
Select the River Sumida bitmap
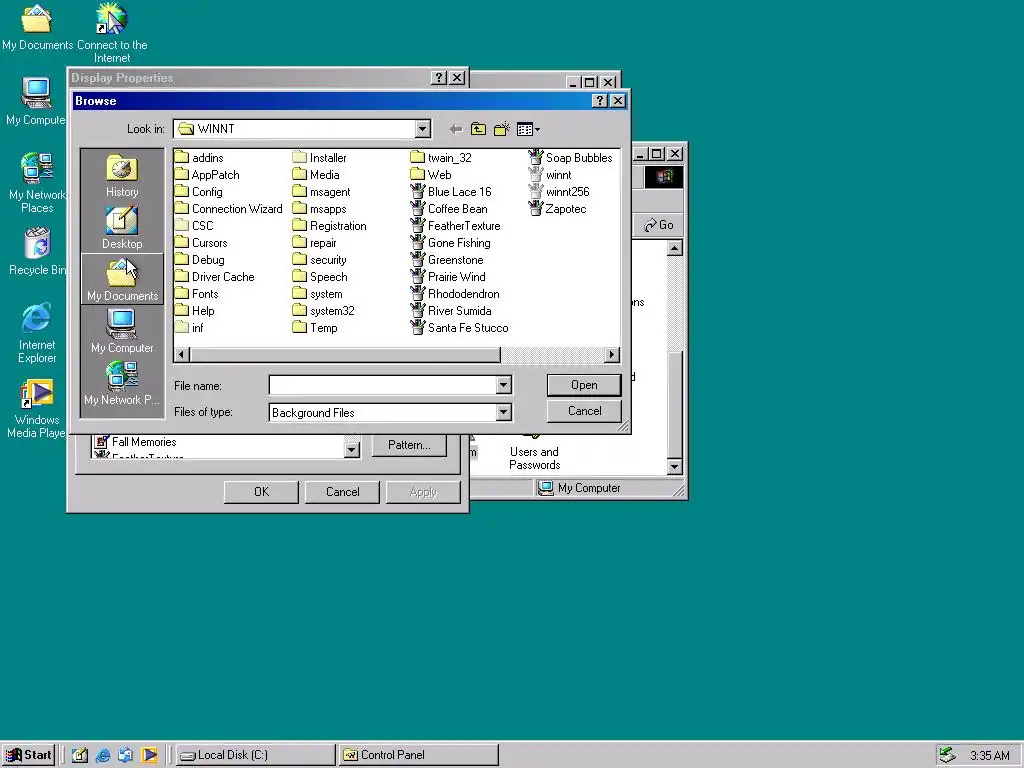tap(451, 311)
